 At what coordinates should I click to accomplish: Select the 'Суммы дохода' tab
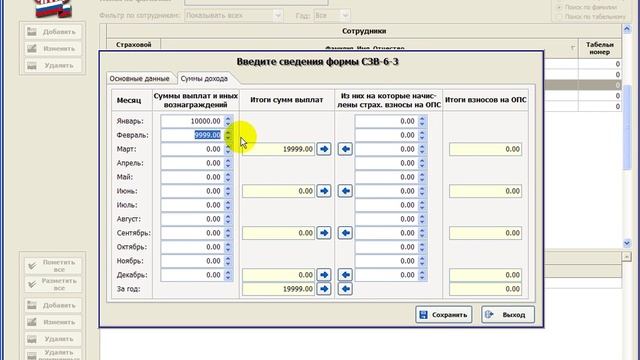pos(204,78)
